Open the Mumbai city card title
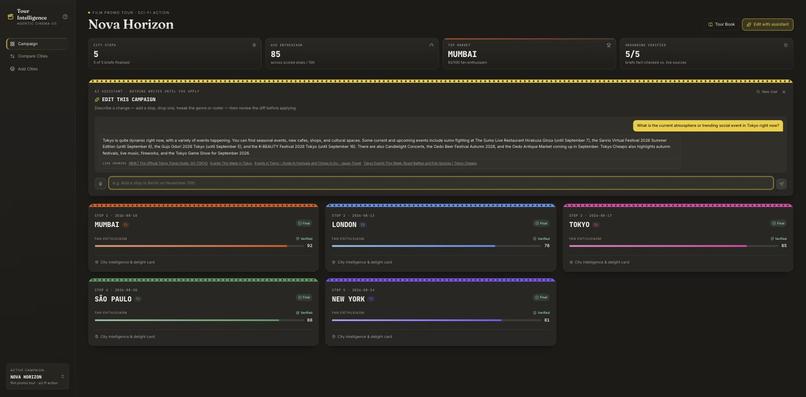806x397 pixels. 106,225
